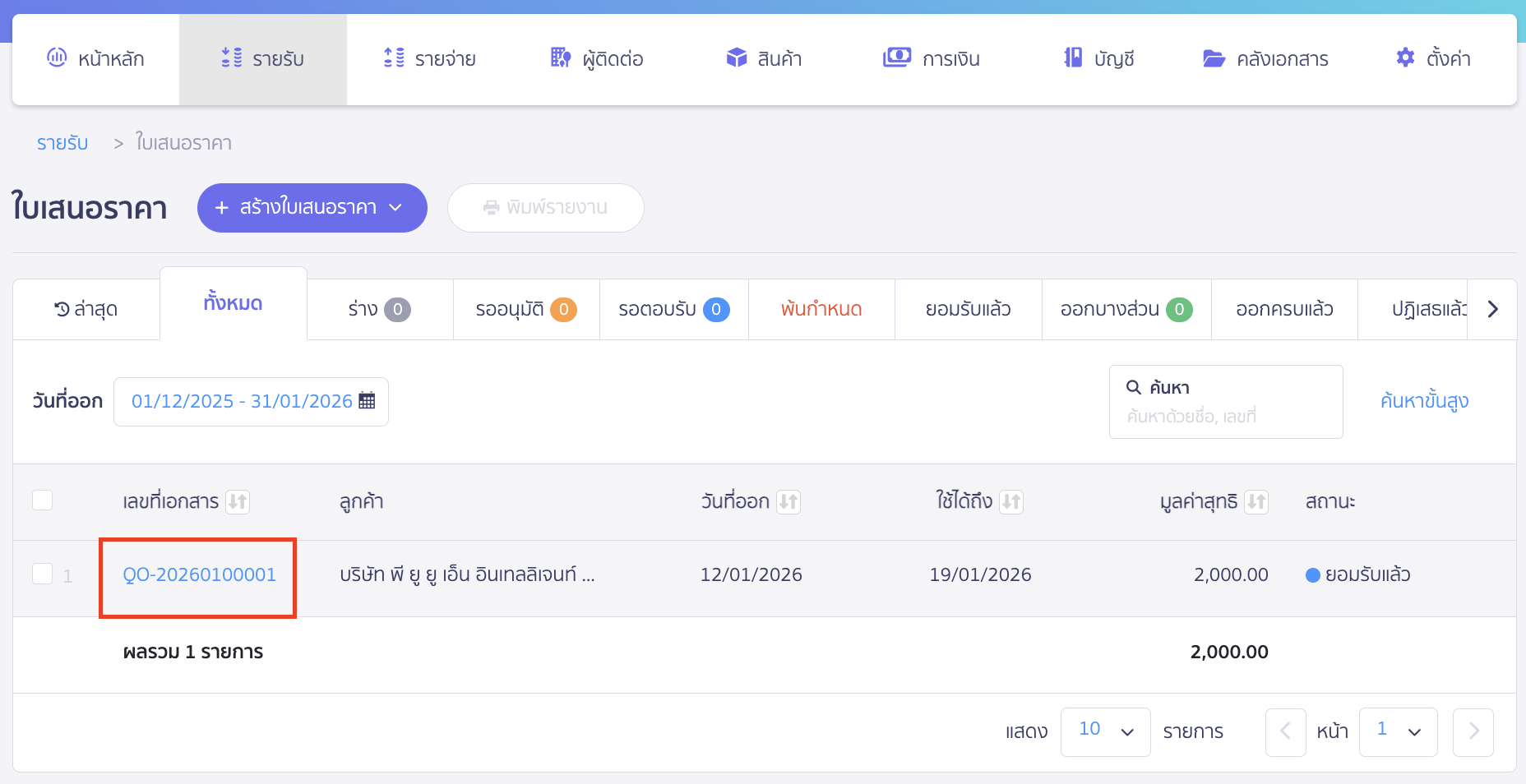The width and height of the screenshot is (1526, 784).
Task: Open settings via the gear icon
Action: [1405, 58]
